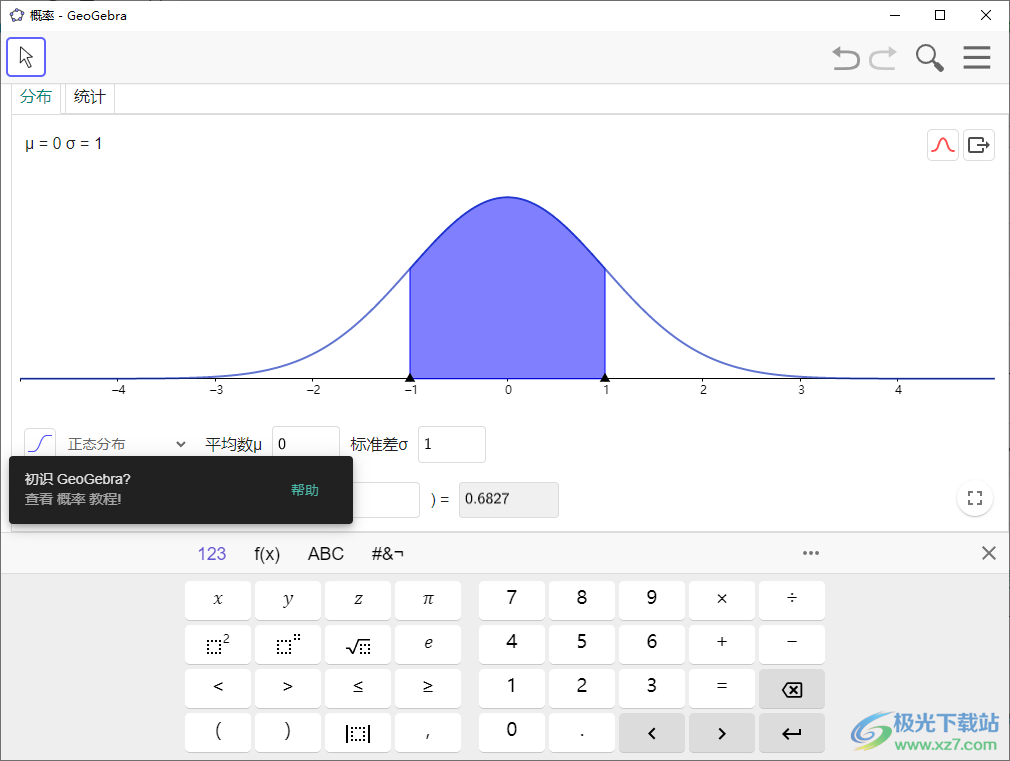Image resolution: width=1010 pixels, height=761 pixels.
Task: Move cursor left with arrow key
Action: (x=652, y=733)
